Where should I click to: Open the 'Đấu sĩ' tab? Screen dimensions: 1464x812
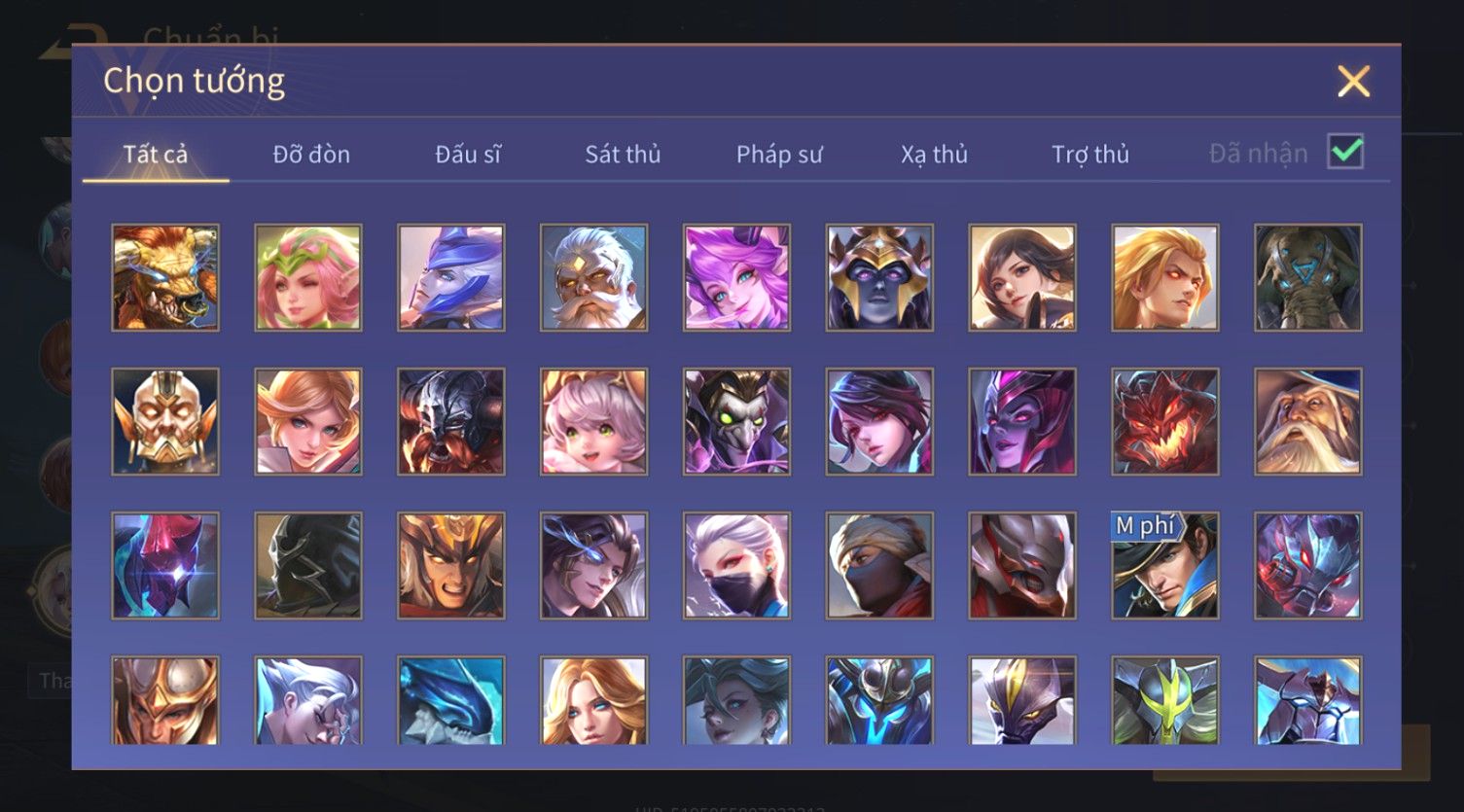coord(468,154)
